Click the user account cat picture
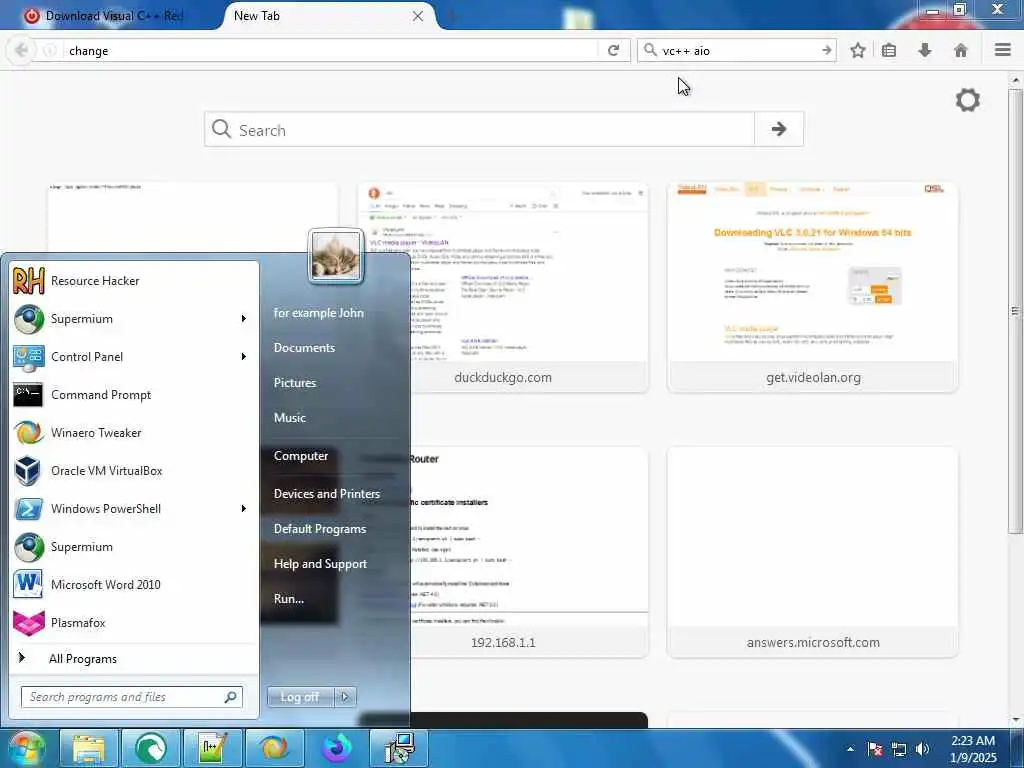Image resolution: width=1024 pixels, height=768 pixels. (x=336, y=255)
